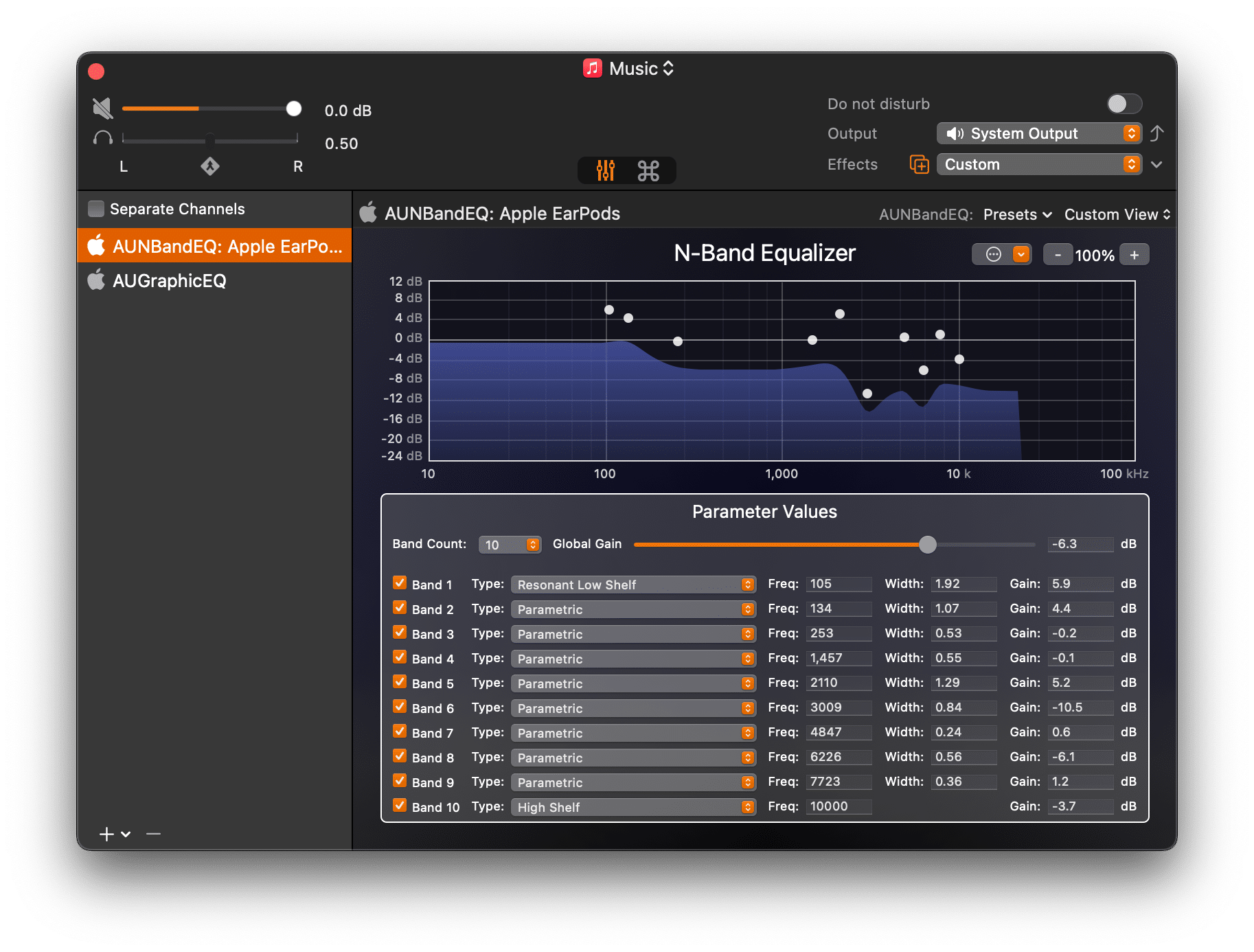1254x952 pixels.
Task: Select AUNBandEQ: Apple EarPods in sidebar
Action: pyautogui.click(x=215, y=246)
